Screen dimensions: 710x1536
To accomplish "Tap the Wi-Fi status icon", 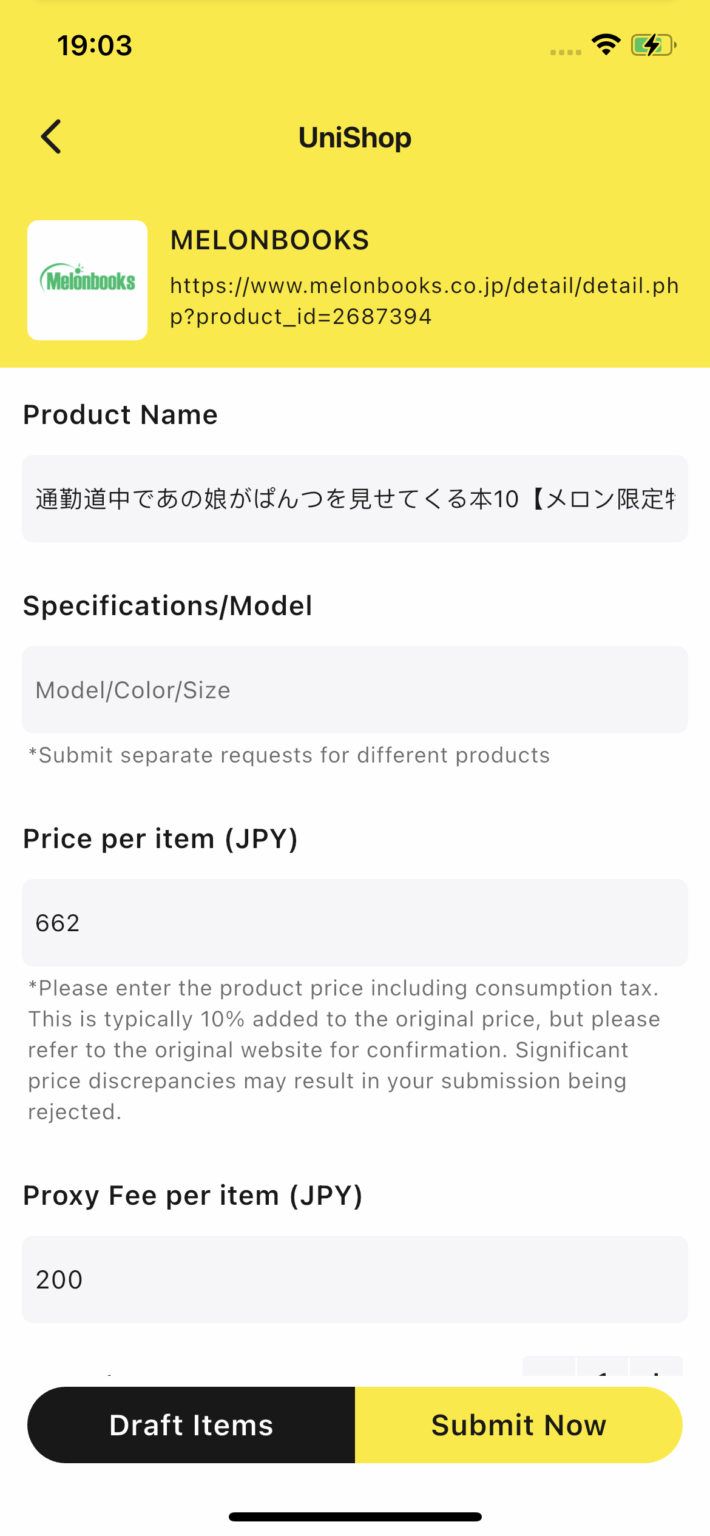I will point(607,45).
